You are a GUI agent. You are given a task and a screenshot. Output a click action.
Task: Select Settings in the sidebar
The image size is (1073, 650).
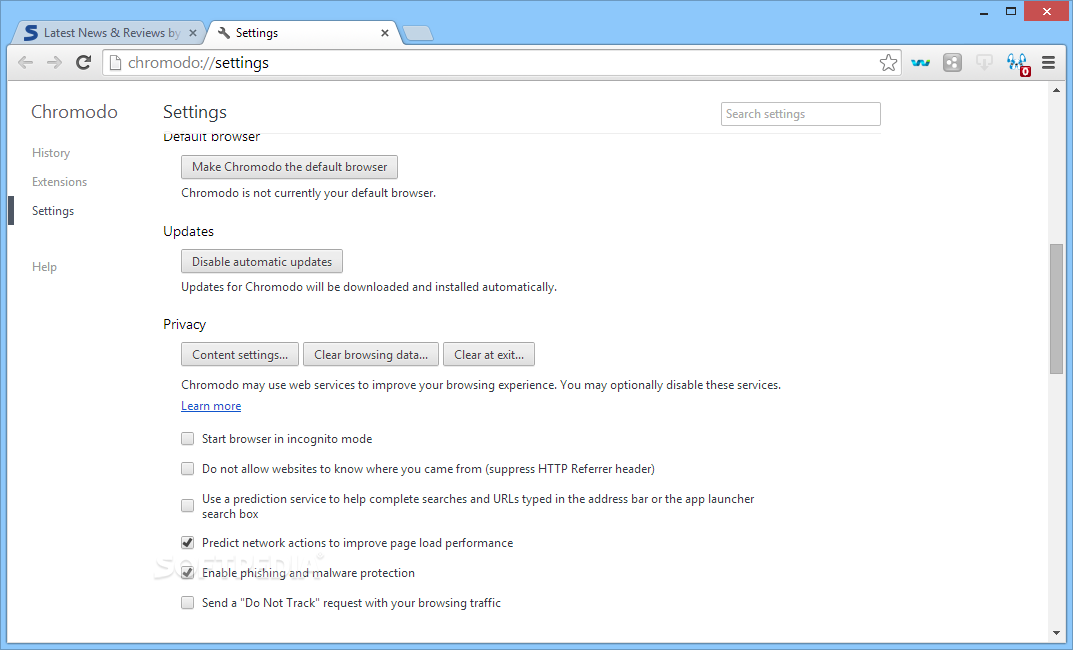click(x=53, y=211)
